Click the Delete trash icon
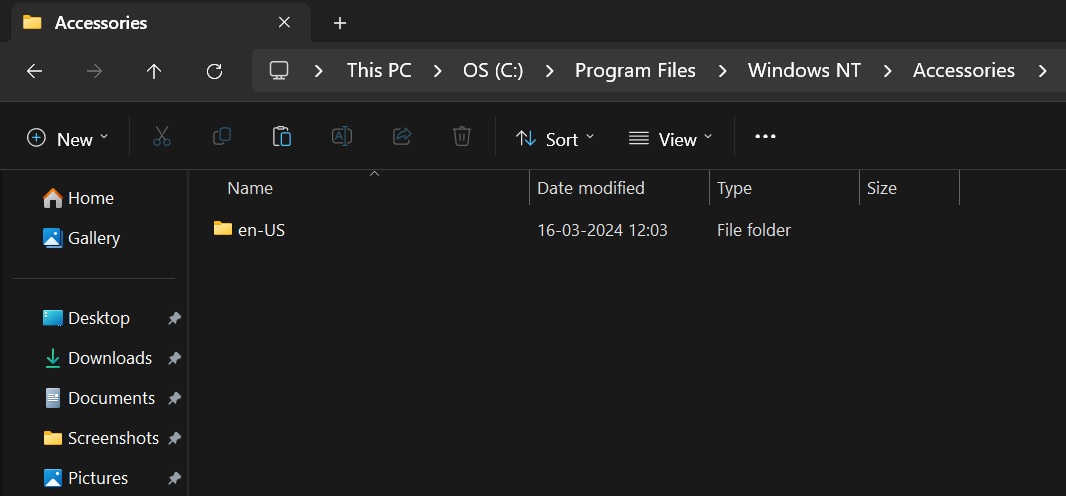The image size is (1066, 496). [x=461, y=137]
